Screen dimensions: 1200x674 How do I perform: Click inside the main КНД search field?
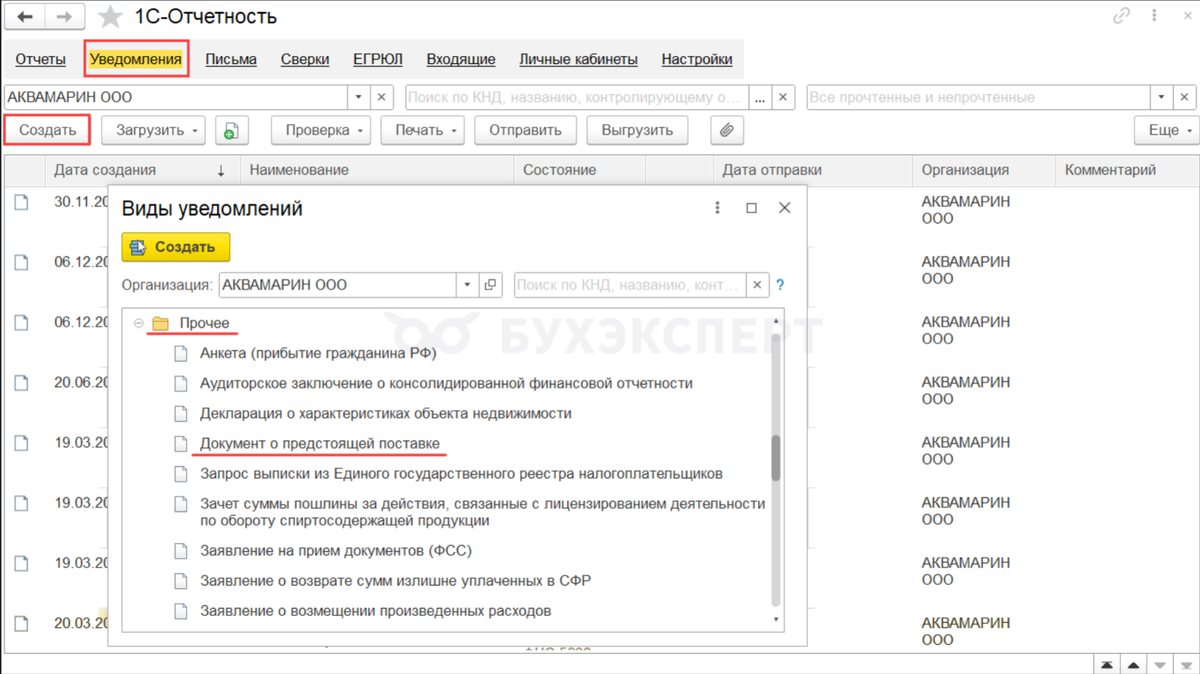click(577, 98)
